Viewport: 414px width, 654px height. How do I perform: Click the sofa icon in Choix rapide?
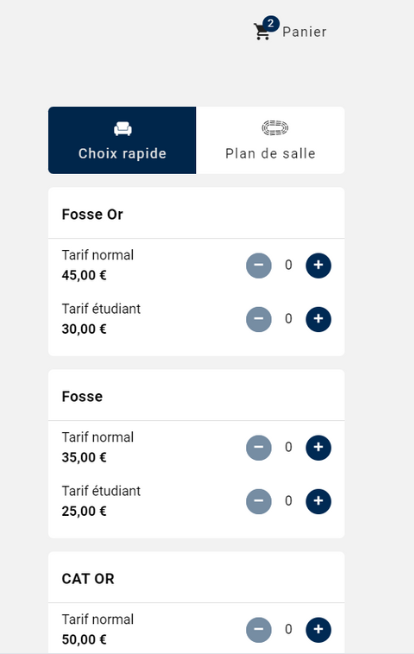click(x=123, y=129)
